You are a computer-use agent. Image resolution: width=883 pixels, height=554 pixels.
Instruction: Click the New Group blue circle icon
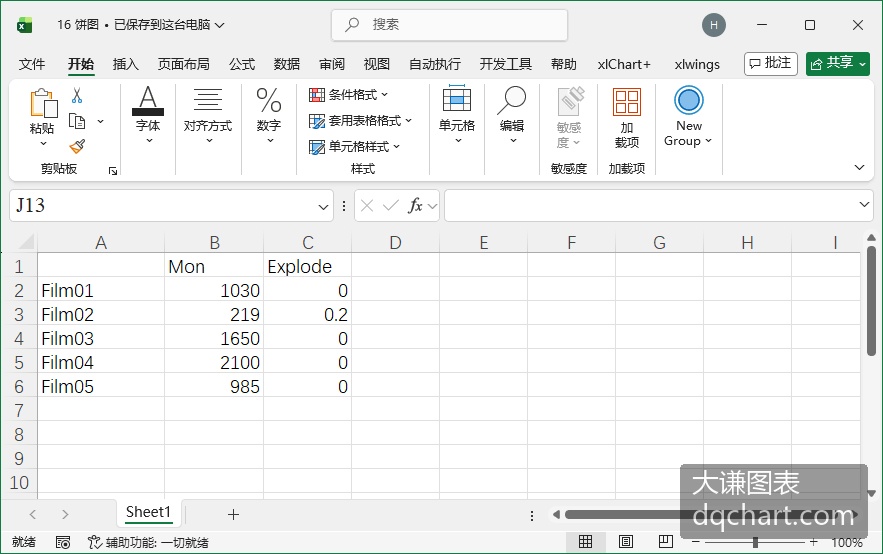688,100
